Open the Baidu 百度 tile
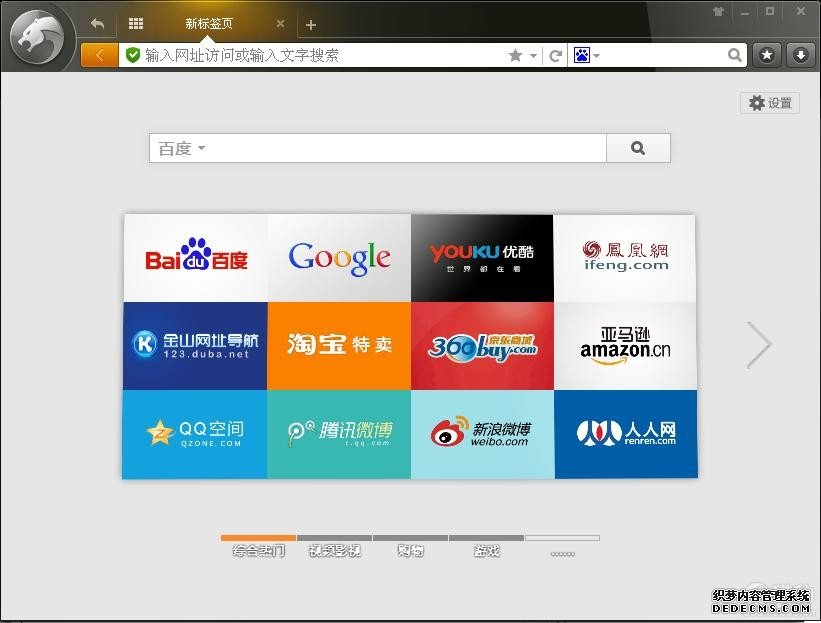Image resolution: width=821 pixels, height=623 pixels. coord(196,258)
